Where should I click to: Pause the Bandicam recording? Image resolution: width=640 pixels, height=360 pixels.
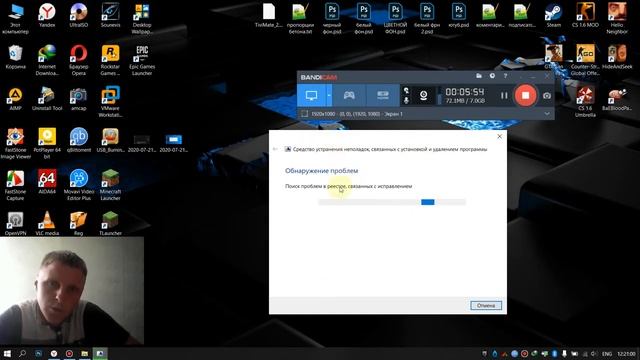click(504, 96)
